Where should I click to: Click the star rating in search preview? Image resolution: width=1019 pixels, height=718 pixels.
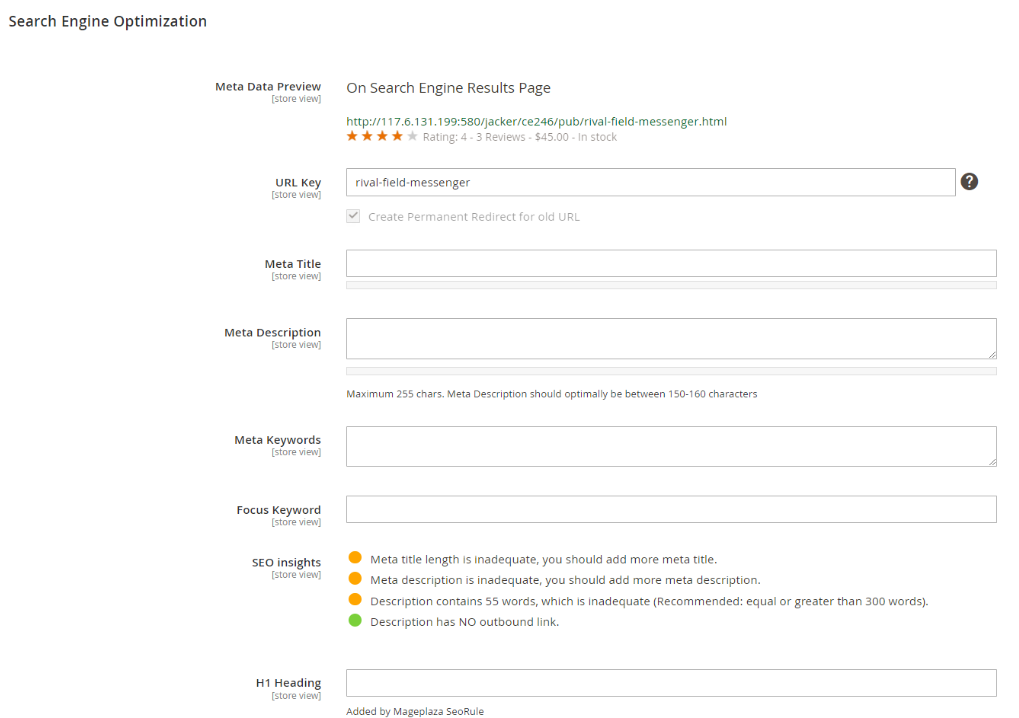[382, 136]
